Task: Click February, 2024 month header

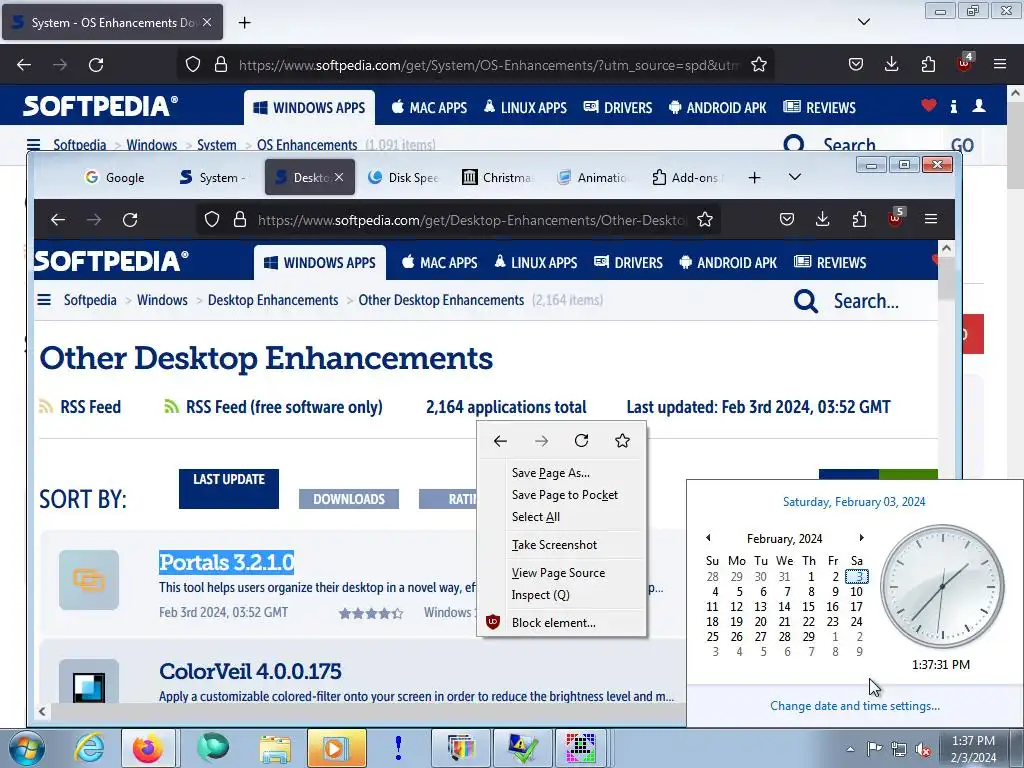Action: coord(784,539)
